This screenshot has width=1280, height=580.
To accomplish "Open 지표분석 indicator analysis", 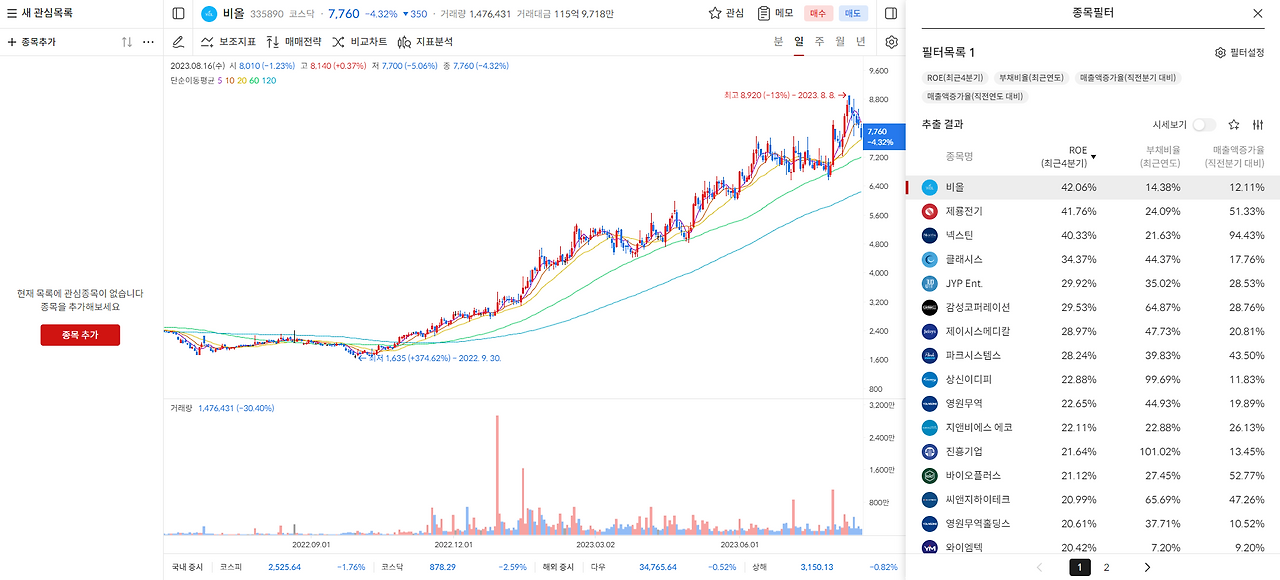I will click(x=425, y=42).
